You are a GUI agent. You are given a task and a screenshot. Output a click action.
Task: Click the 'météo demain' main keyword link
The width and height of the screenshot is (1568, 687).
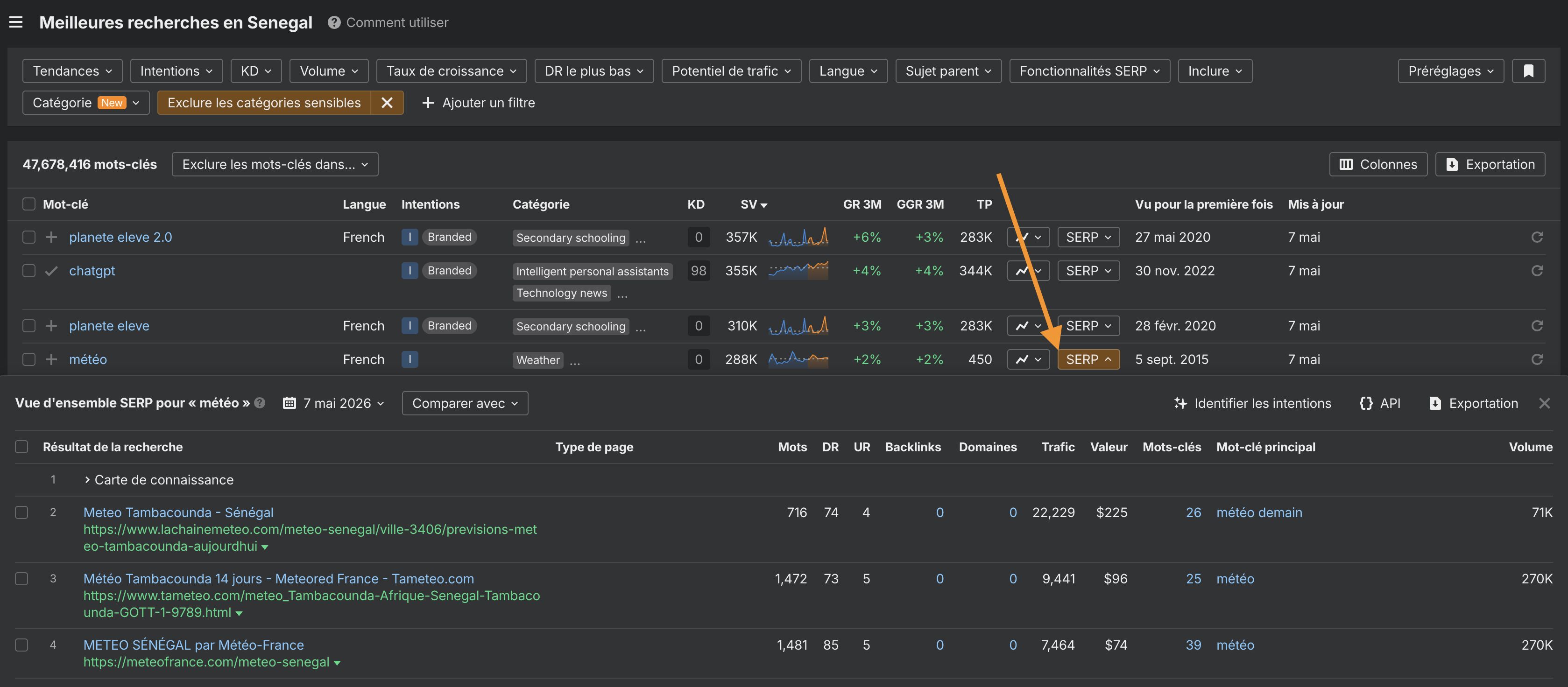tap(1259, 512)
